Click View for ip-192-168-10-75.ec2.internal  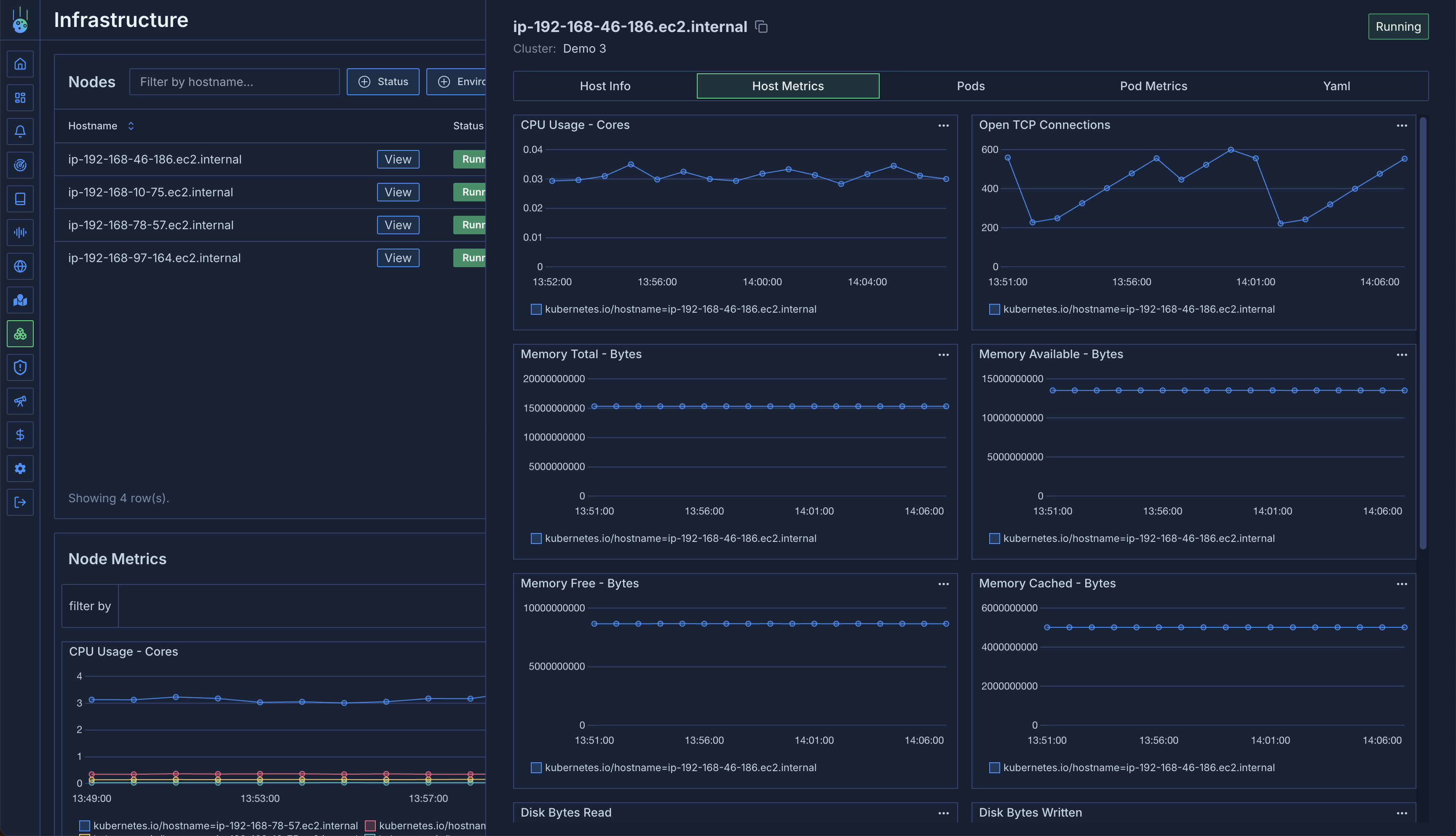(398, 192)
